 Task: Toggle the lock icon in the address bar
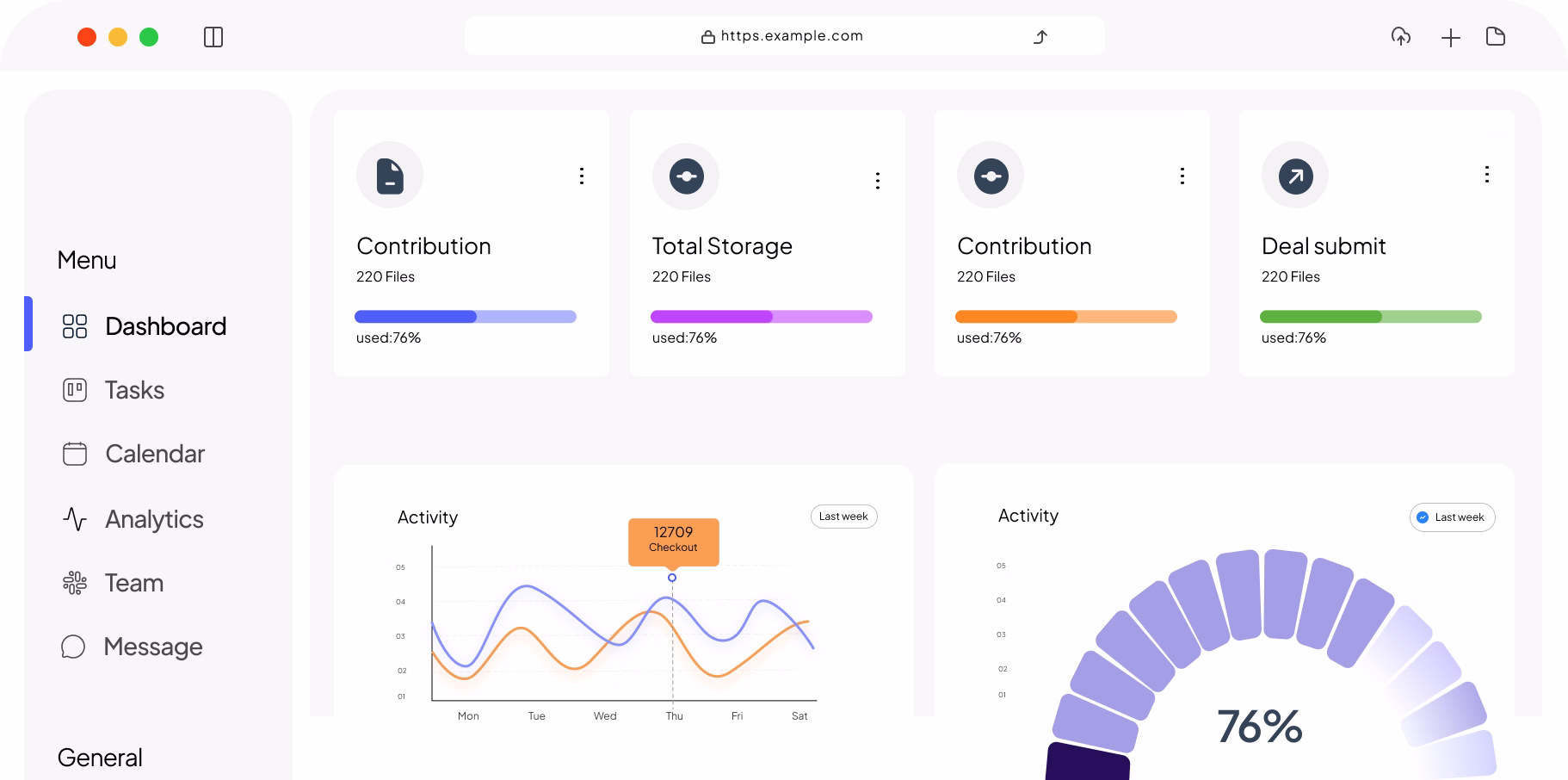point(707,35)
